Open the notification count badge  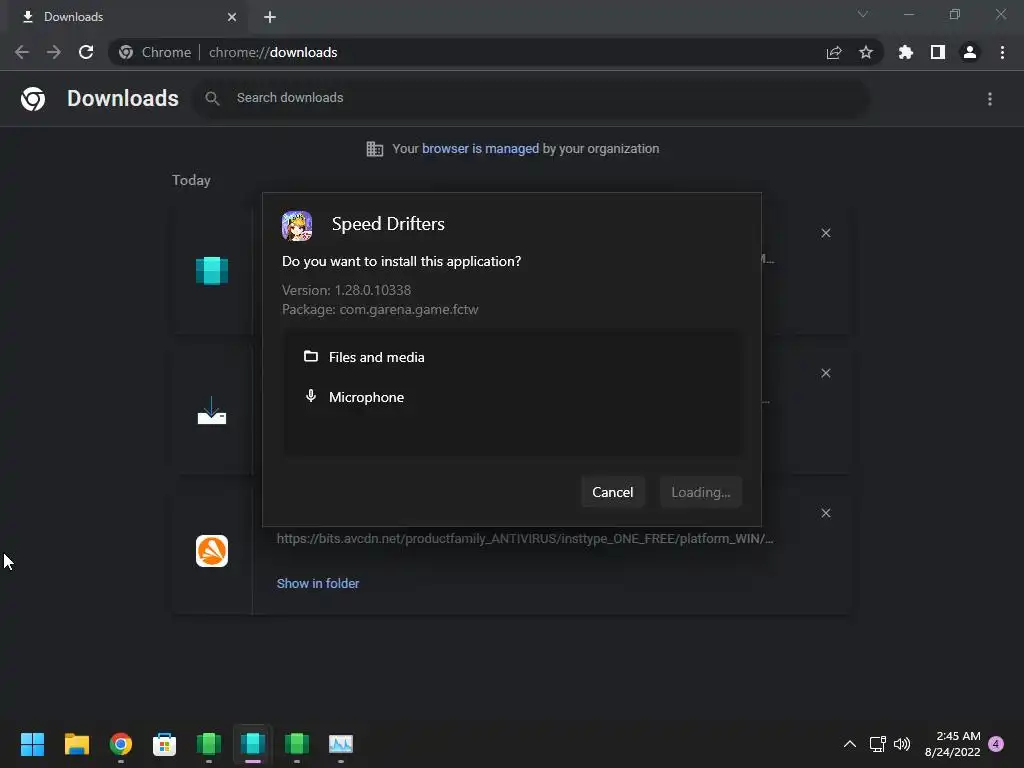996,744
